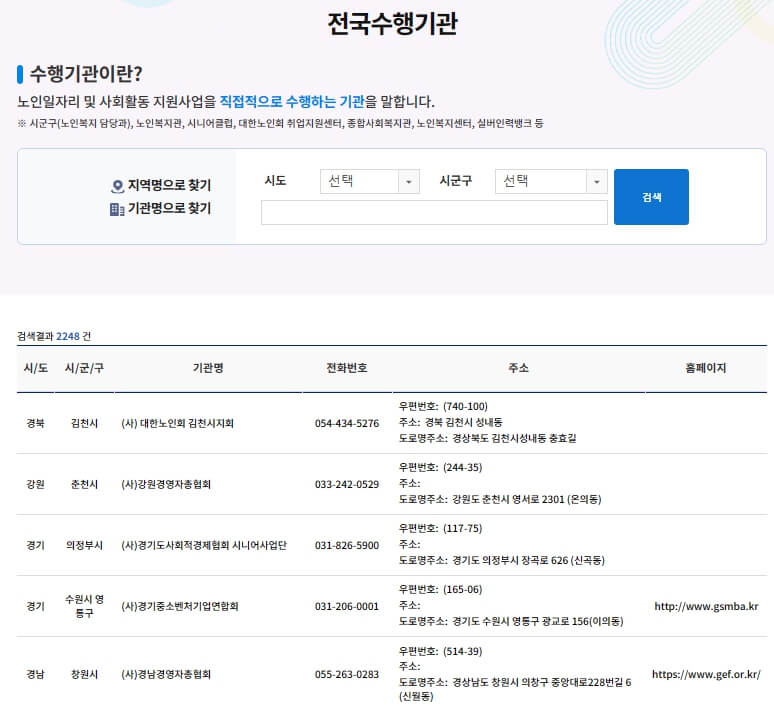Click address 경기도 의정부시 장곡로 626

[x=529, y=560]
